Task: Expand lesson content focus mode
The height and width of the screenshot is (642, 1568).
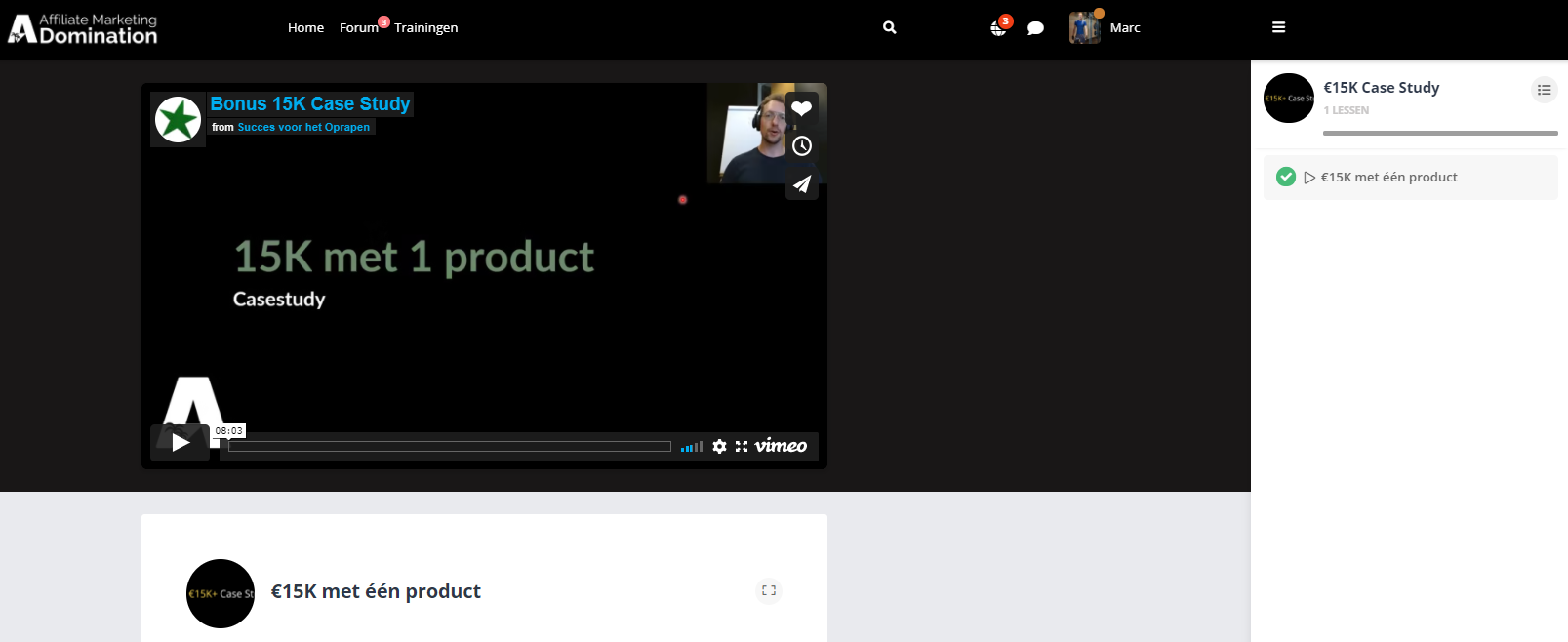Action: 769,590
